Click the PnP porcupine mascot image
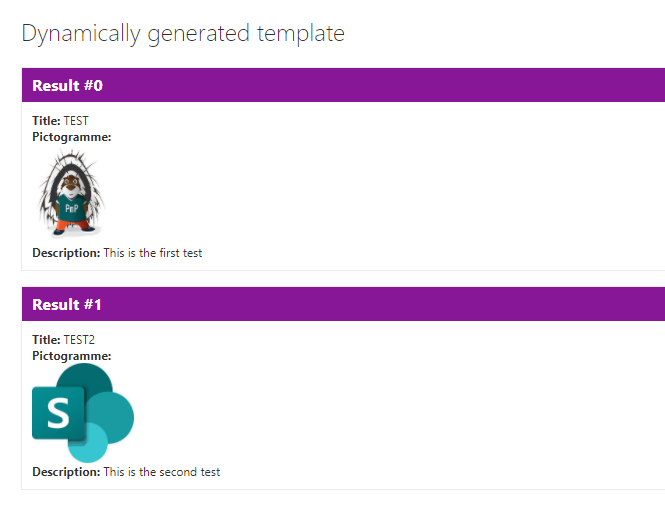The image size is (665, 516). pos(71,193)
